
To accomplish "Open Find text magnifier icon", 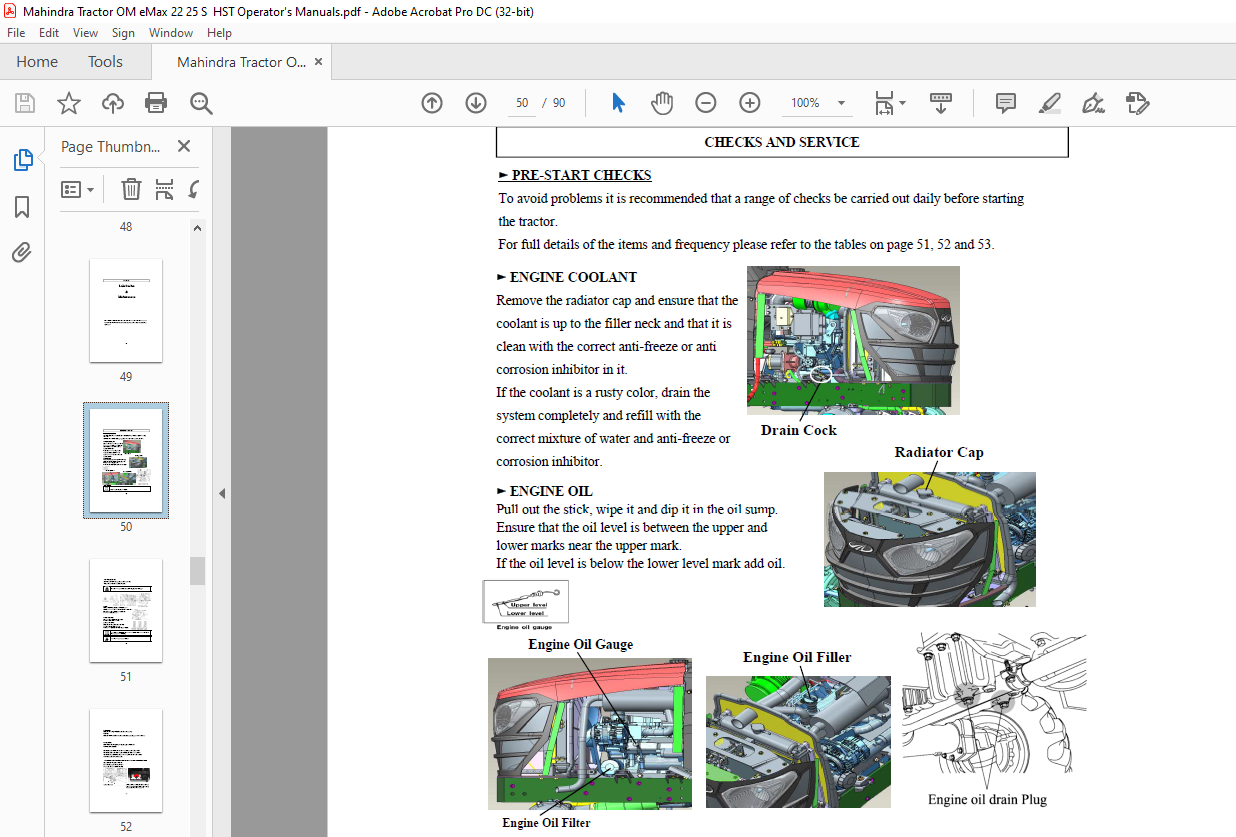I will [201, 103].
